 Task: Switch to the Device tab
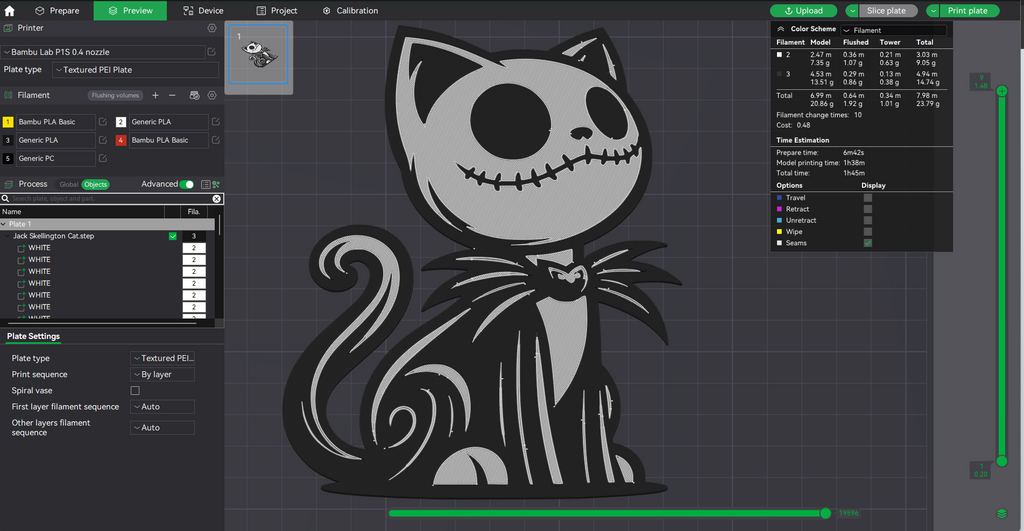[x=203, y=11]
